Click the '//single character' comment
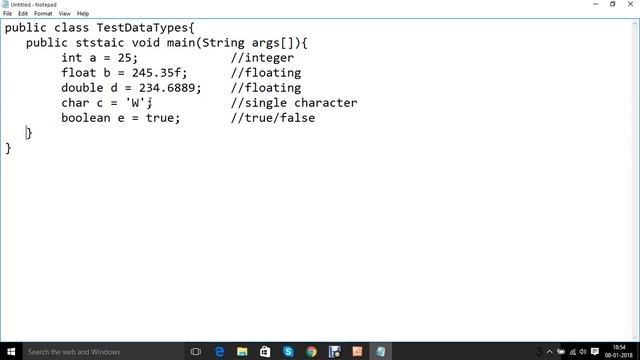This screenshot has width=640, height=360. [x=294, y=103]
